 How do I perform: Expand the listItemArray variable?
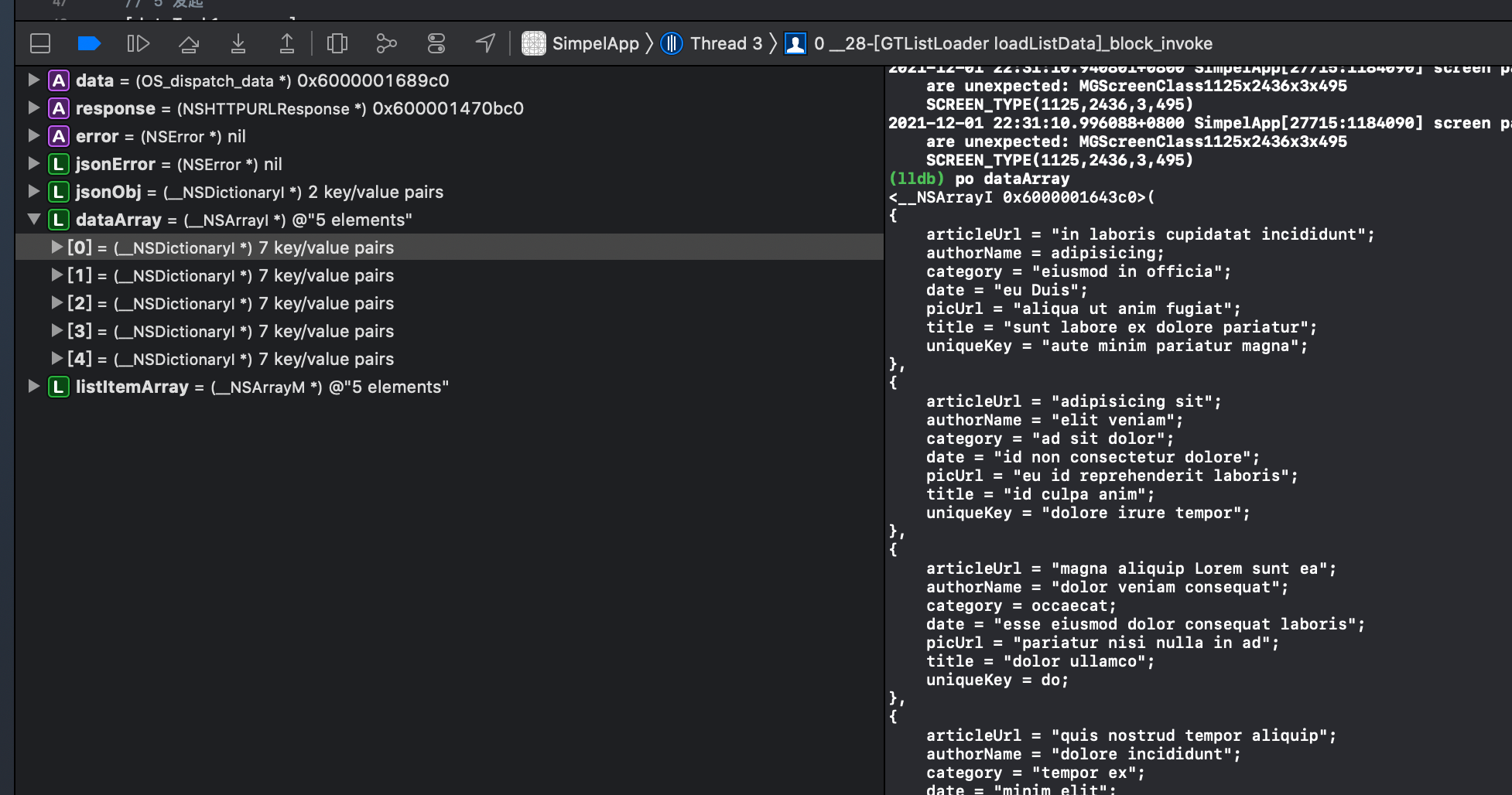[33, 386]
